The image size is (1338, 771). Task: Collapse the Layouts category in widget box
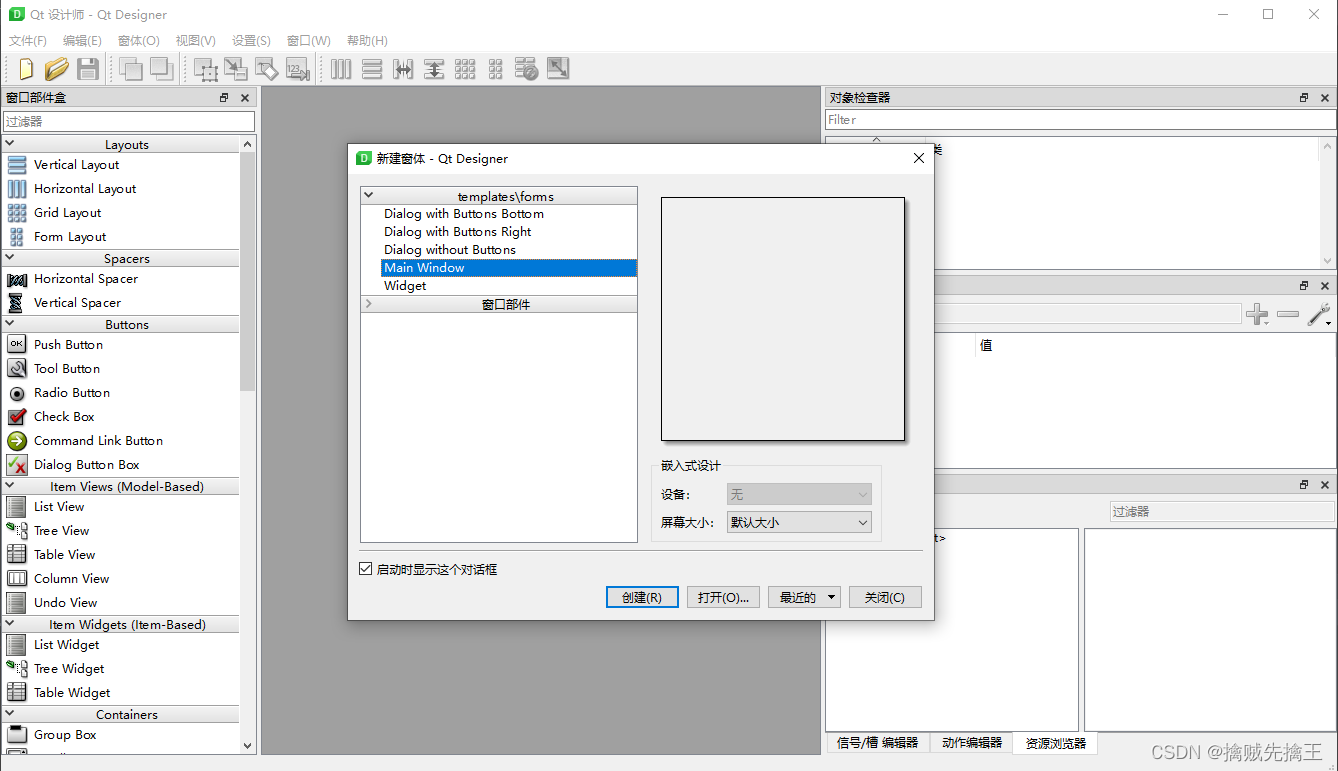[x=9, y=144]
